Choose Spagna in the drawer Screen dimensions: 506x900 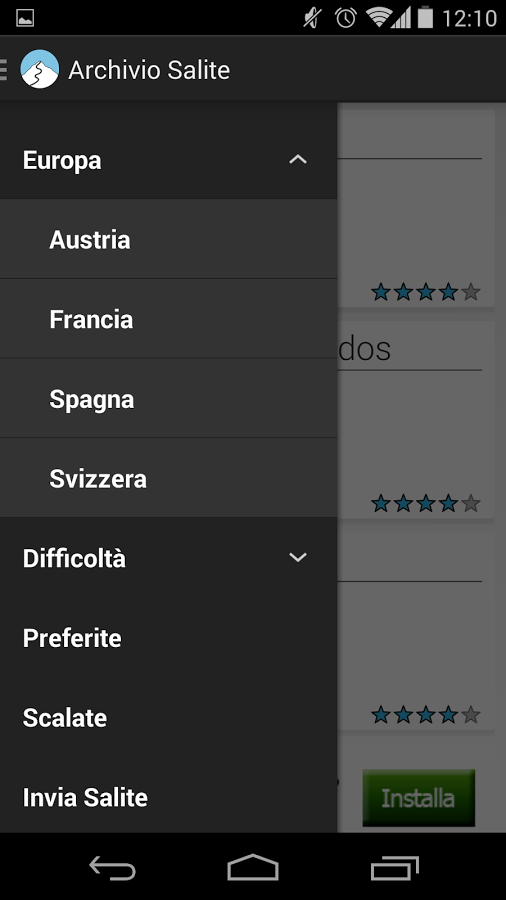click(x=169, y=399)
